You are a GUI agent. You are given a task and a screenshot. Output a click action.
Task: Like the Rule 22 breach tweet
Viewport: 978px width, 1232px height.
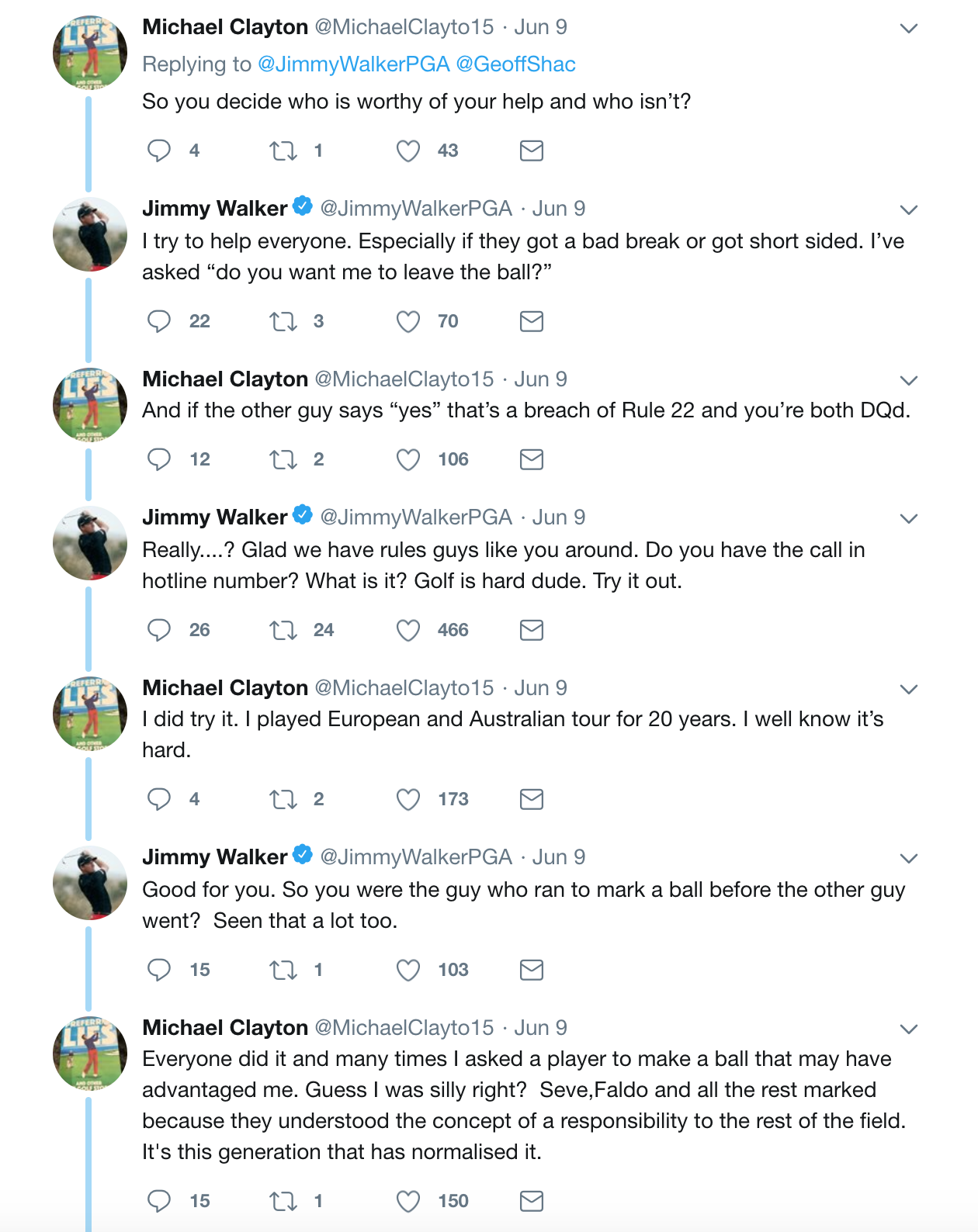pyautogui.click(x=408, y=459)
